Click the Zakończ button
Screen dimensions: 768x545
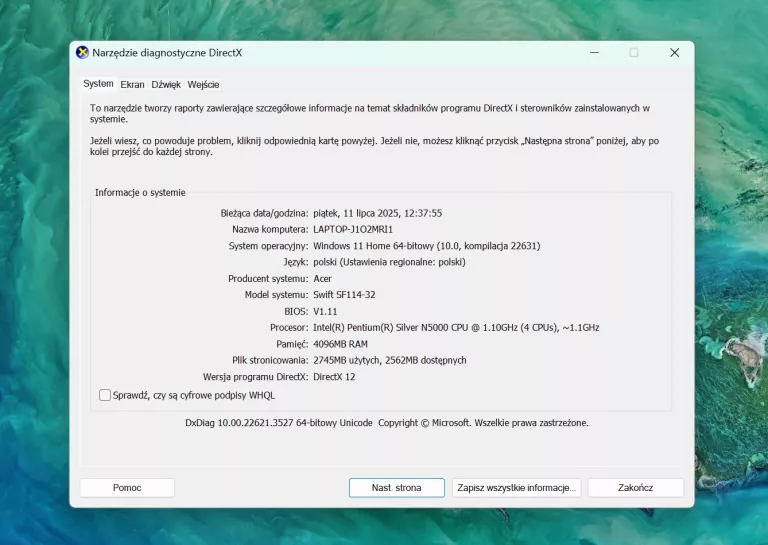(x=636, y=488)
